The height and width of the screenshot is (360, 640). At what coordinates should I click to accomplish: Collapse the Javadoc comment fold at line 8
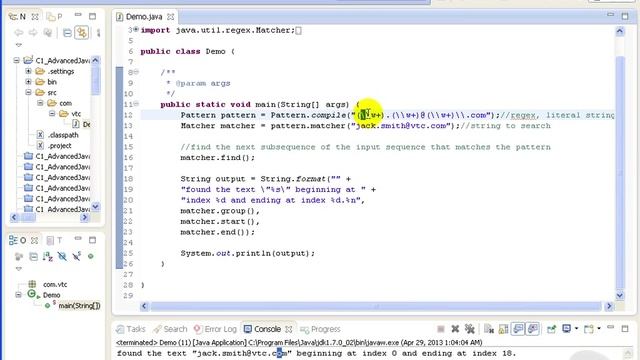[x=136, y=72]
